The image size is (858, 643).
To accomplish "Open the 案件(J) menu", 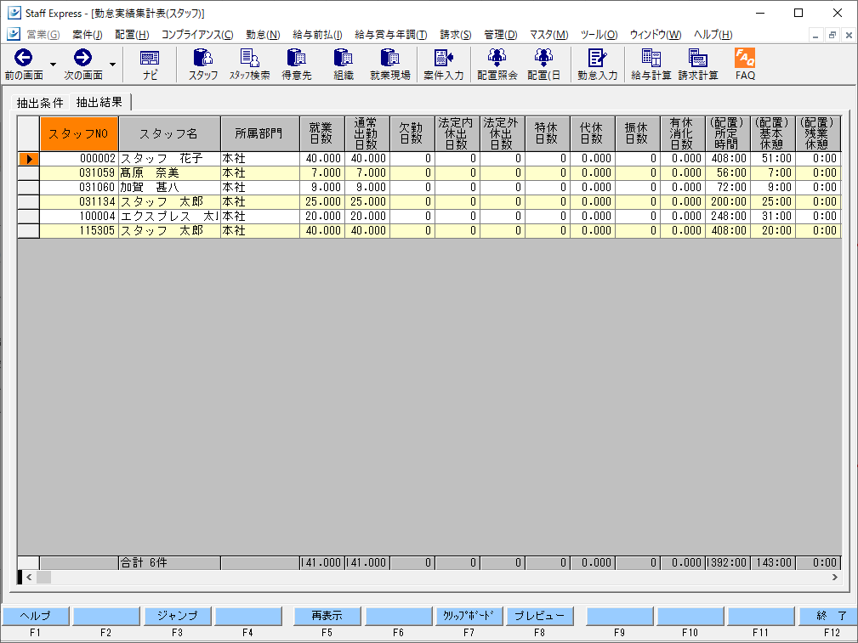I will click(x=88, y=34).
